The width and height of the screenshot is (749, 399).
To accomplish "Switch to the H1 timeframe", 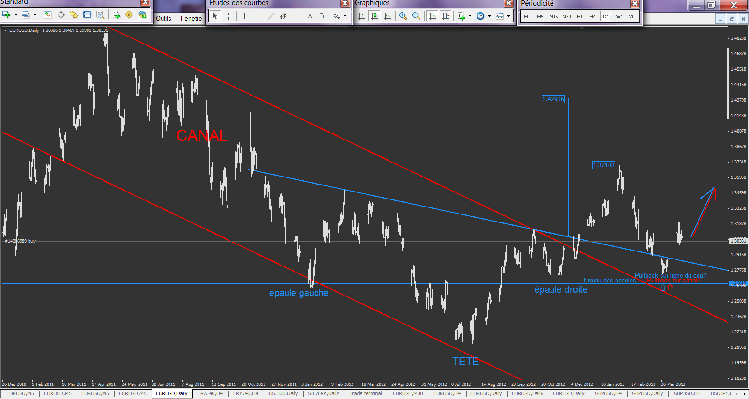I will 579,16.
